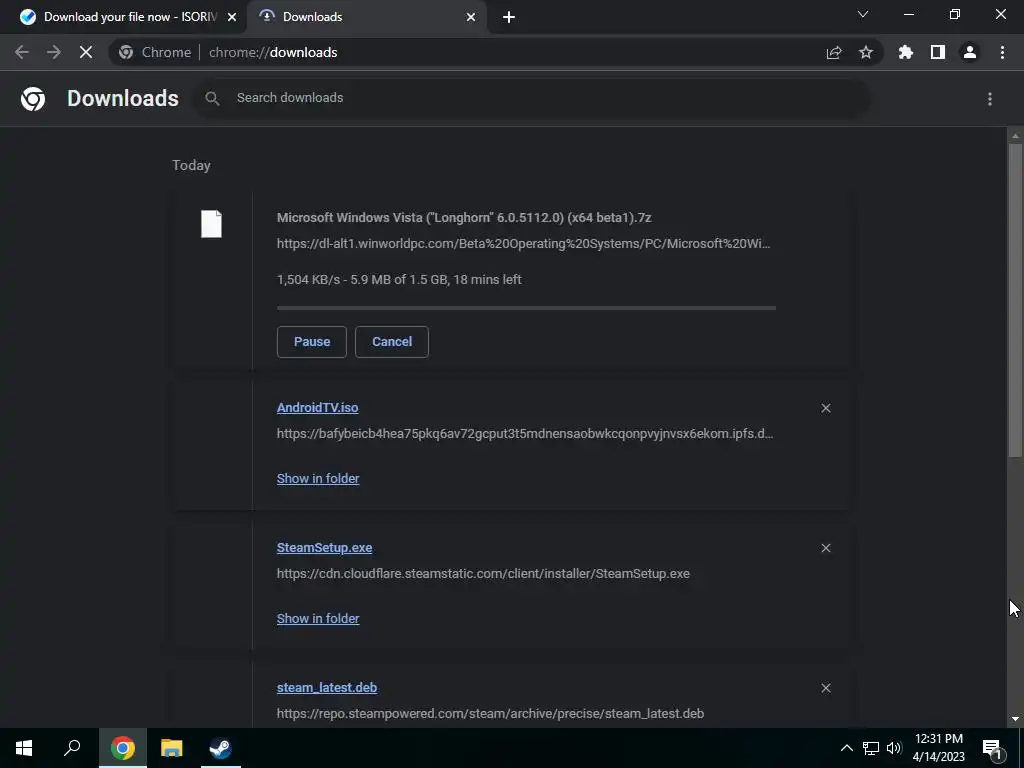Click the scrollbar up arrow

pyautogui.click(x=1015, y=136)
